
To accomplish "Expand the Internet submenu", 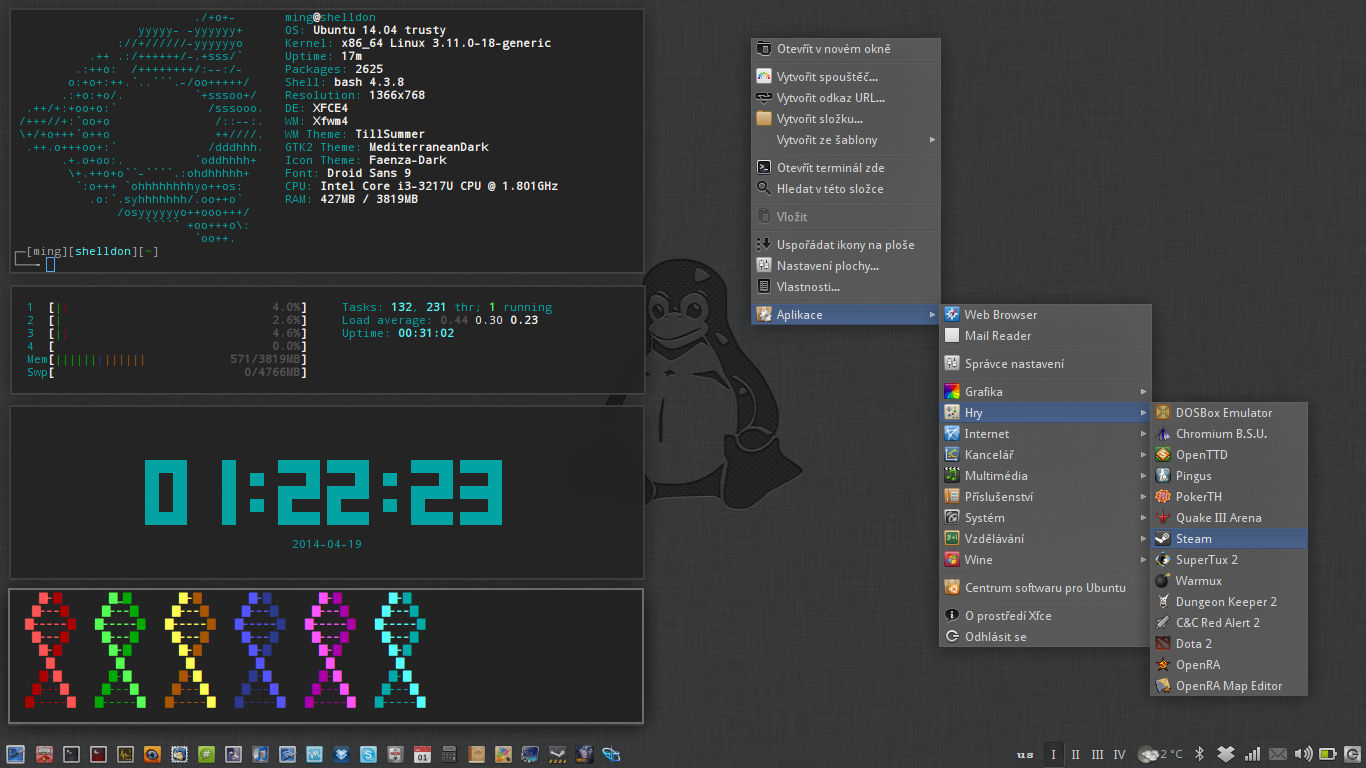I will tap(1046, 433).
